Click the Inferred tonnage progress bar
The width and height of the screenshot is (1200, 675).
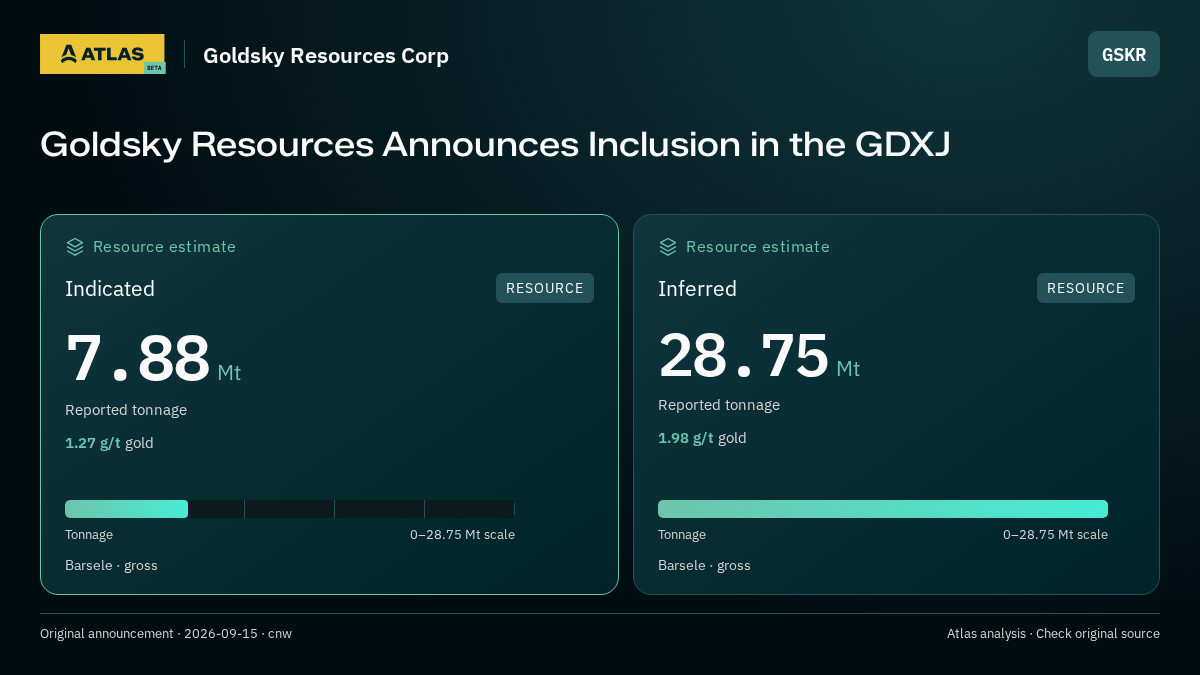pyautogui.click(x=883, y=509)
